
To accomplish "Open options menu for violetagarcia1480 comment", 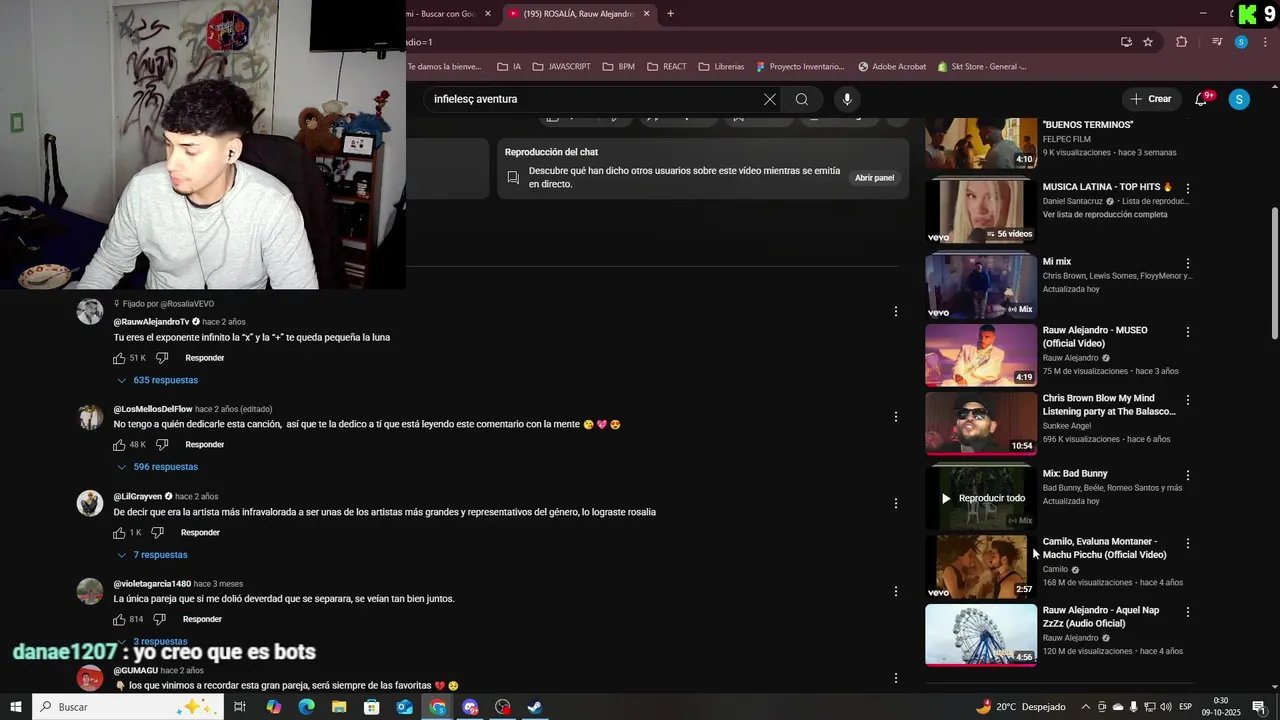I will (x=896, y=591).
